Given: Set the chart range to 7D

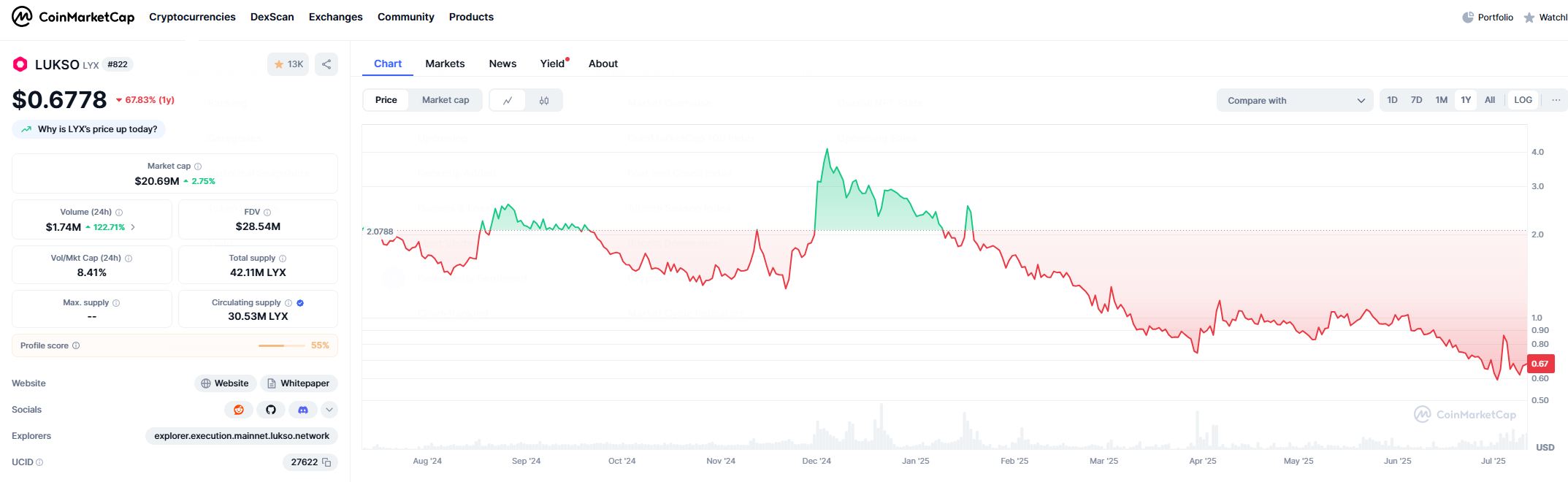Looking at the screenshot, I should click(1417, 100).
